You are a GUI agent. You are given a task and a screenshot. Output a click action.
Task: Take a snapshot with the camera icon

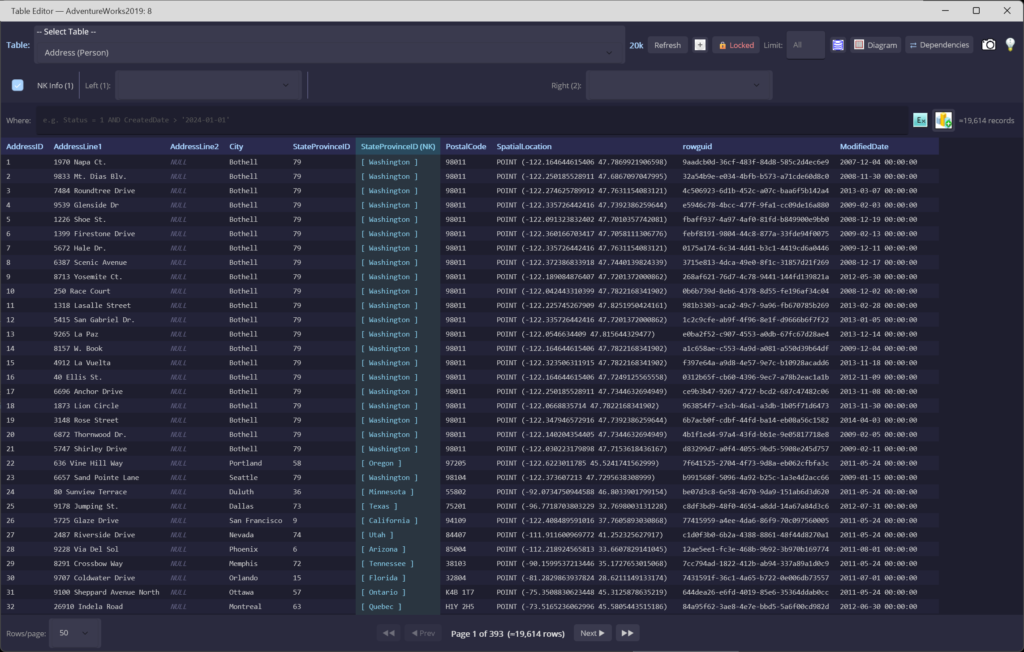tap(989, 44)
